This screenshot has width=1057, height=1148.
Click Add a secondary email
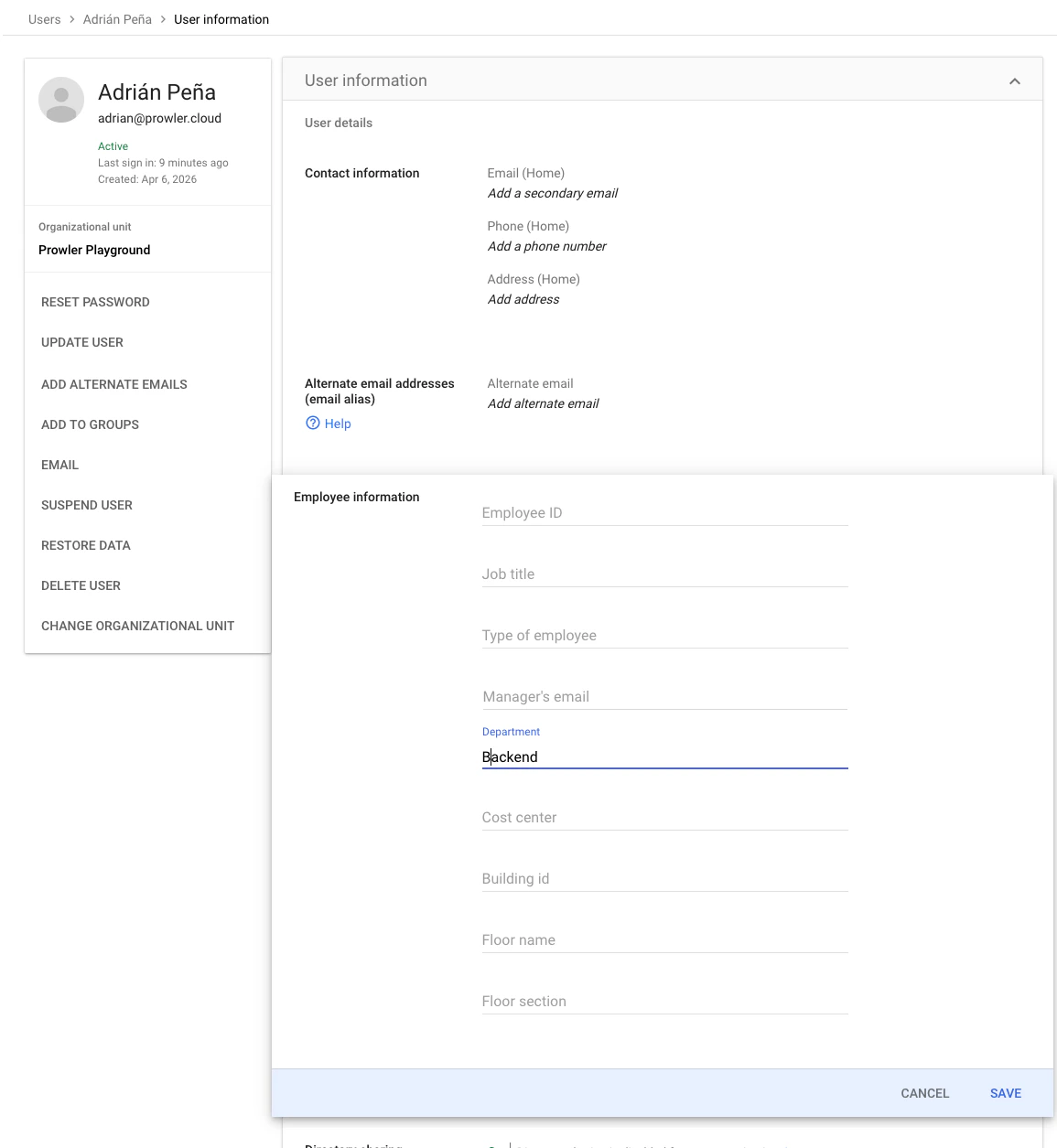pos(552,193)
